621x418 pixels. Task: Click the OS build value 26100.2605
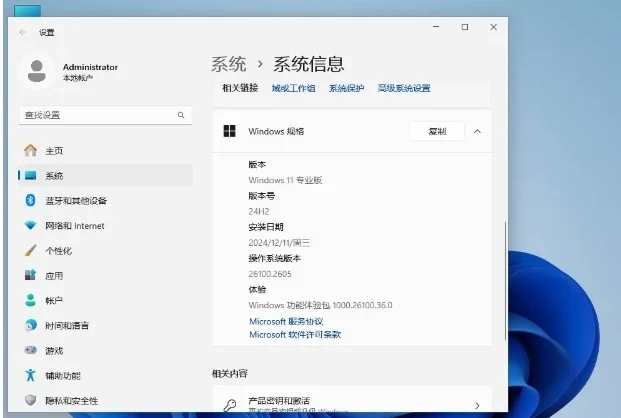tap(270, 274)
